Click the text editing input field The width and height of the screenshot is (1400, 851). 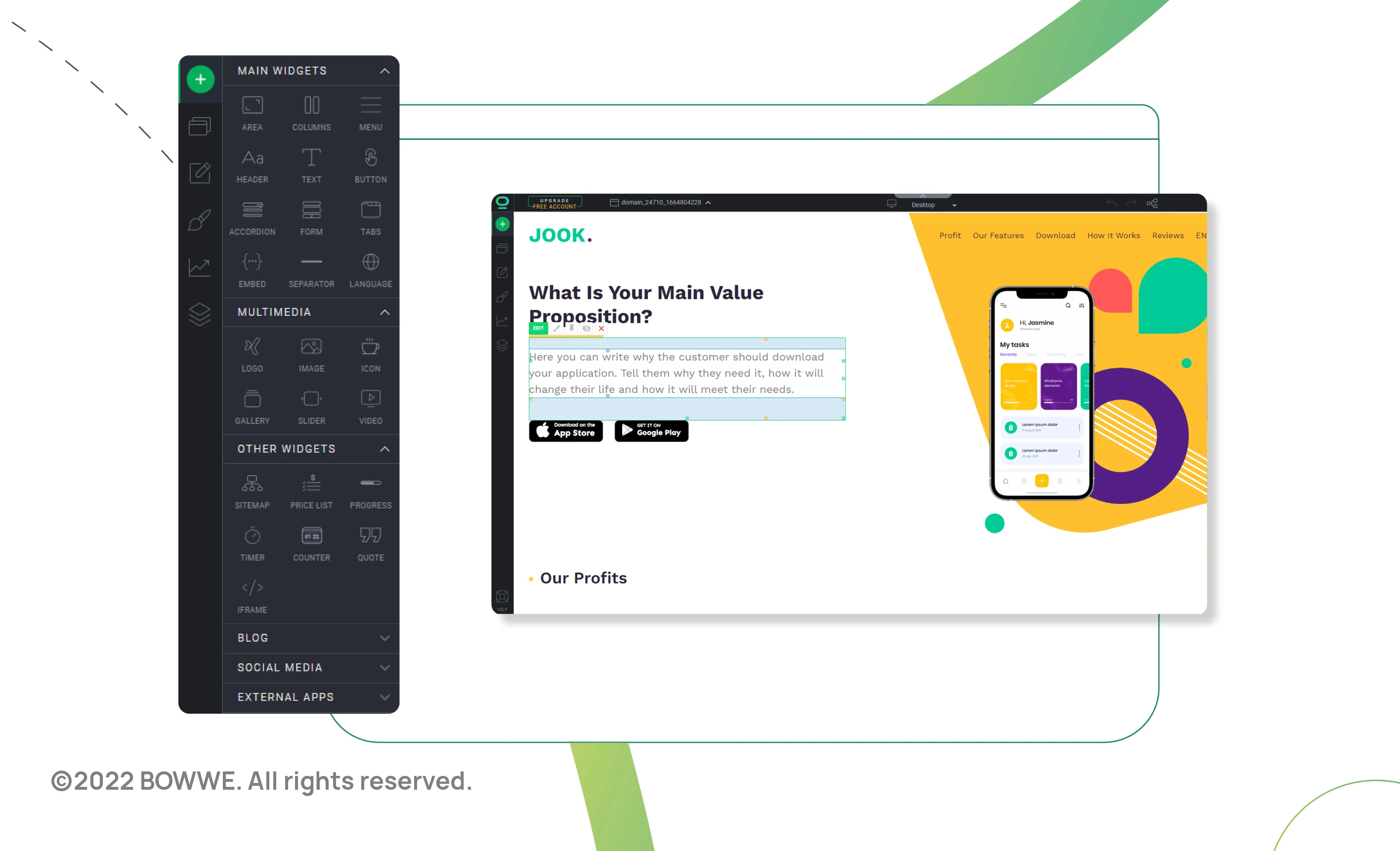point(685,372)
